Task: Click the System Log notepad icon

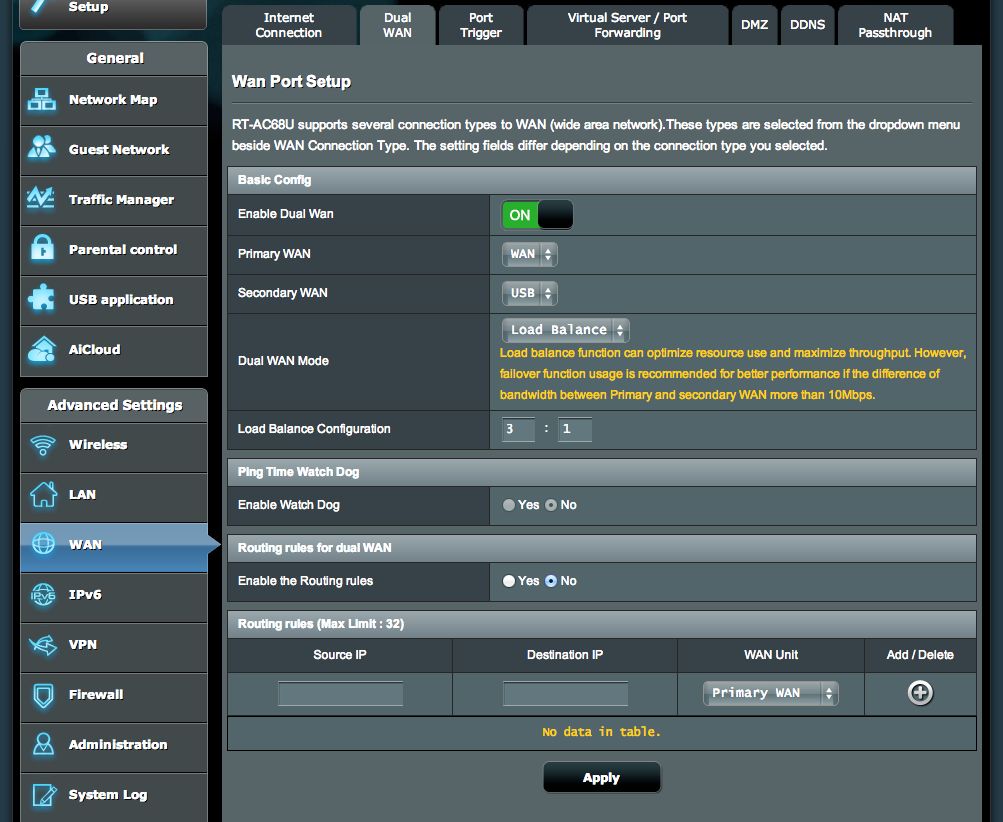Action: coord(43,794)
